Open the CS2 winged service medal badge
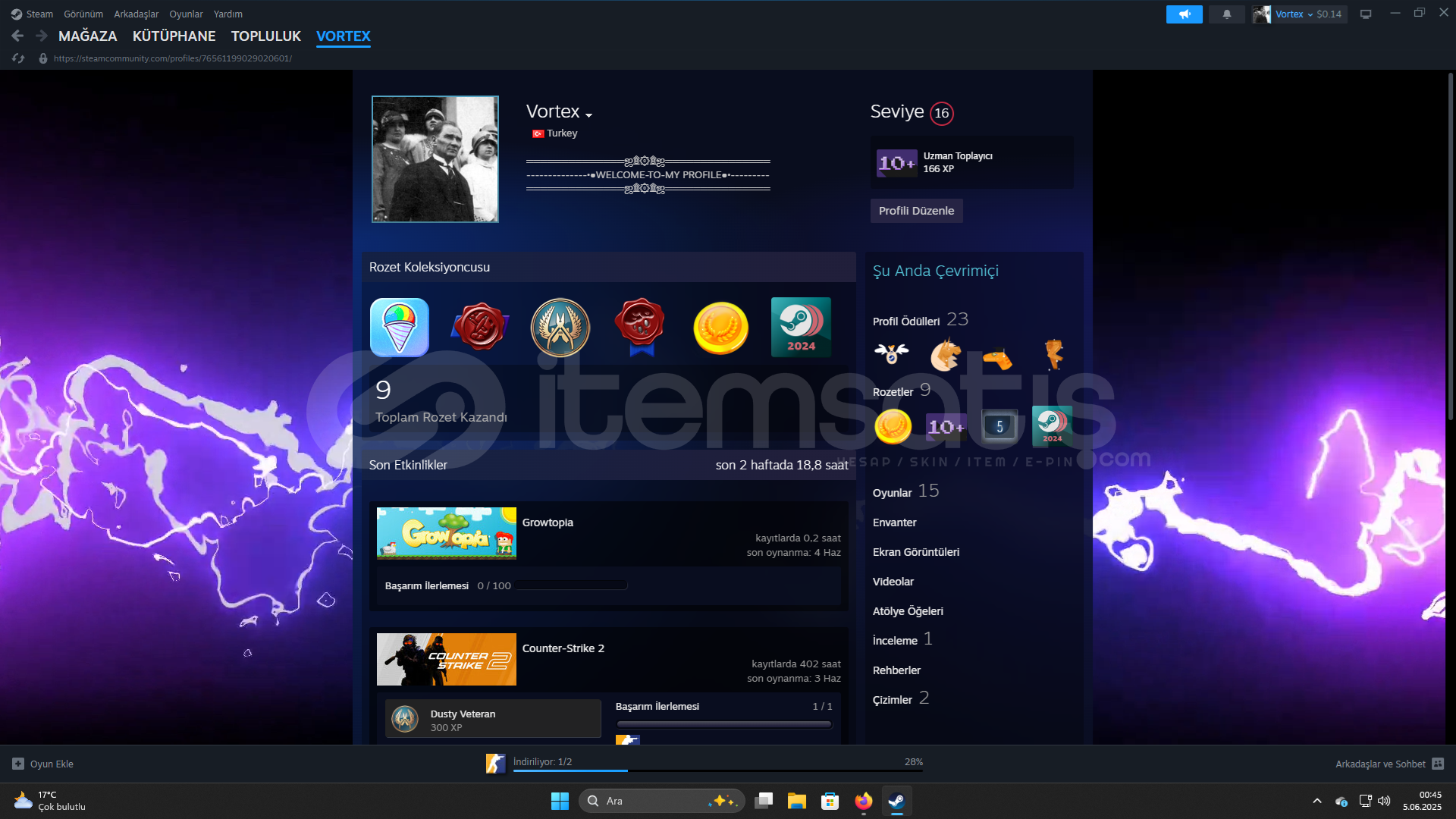 click(x=560, y=327)
